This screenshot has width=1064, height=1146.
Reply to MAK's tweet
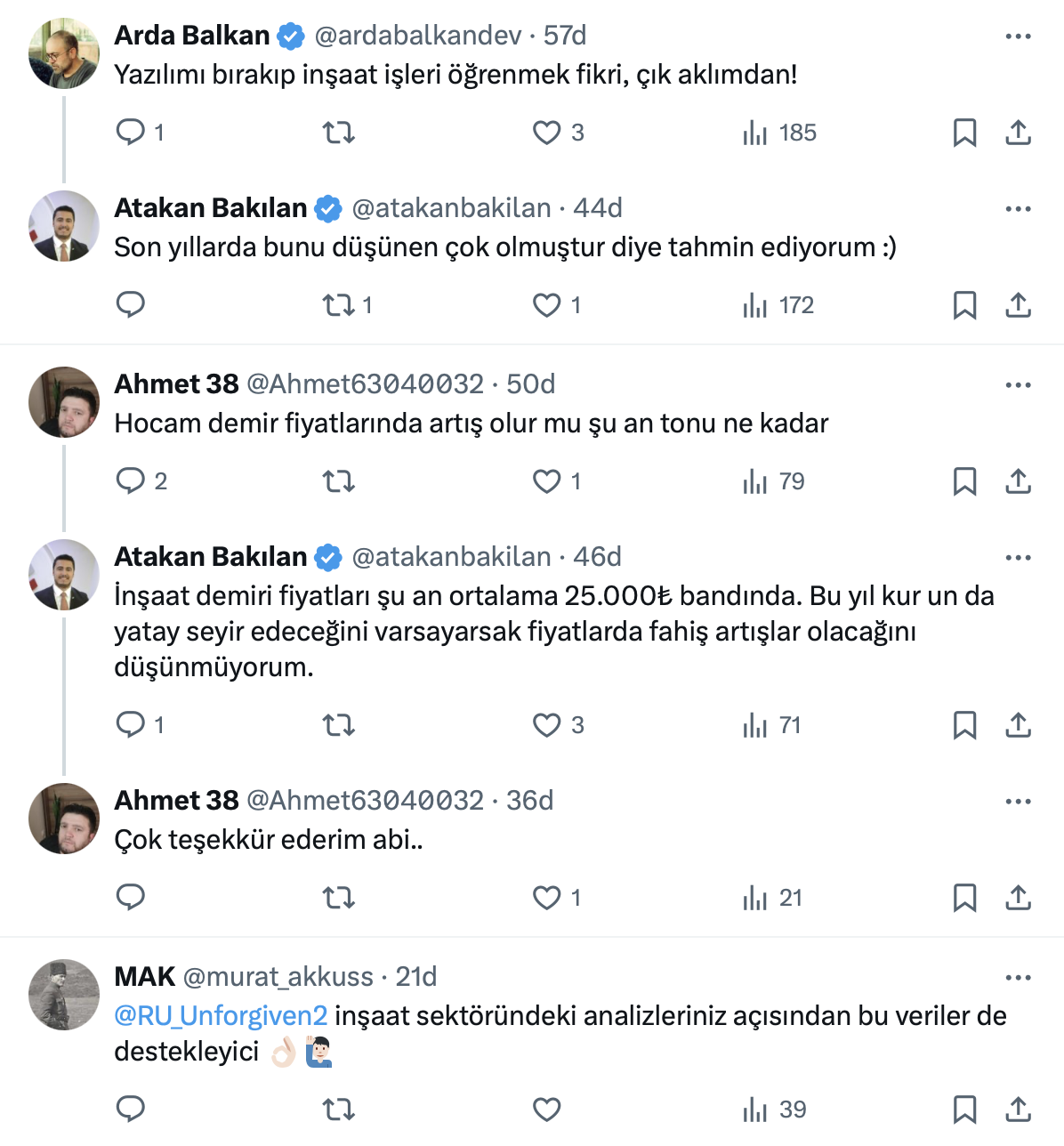(131, 1110)
